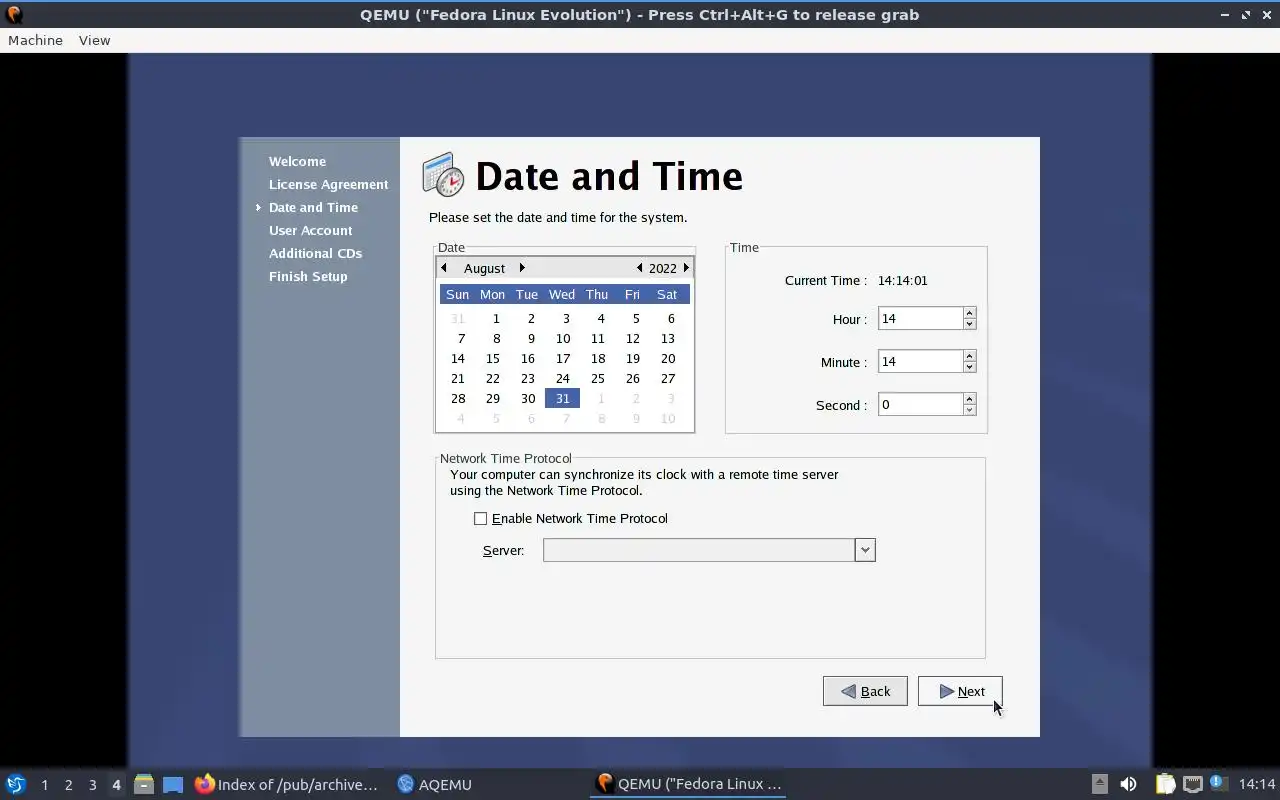Select August 30 in the calendar
1280x800 pixels.
[528, 398]
